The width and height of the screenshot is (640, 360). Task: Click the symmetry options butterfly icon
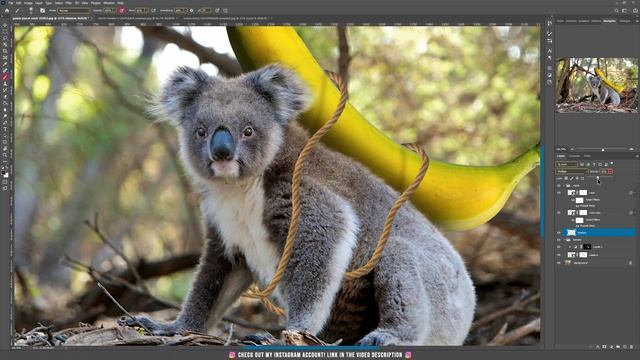click(x=225, y=10)
